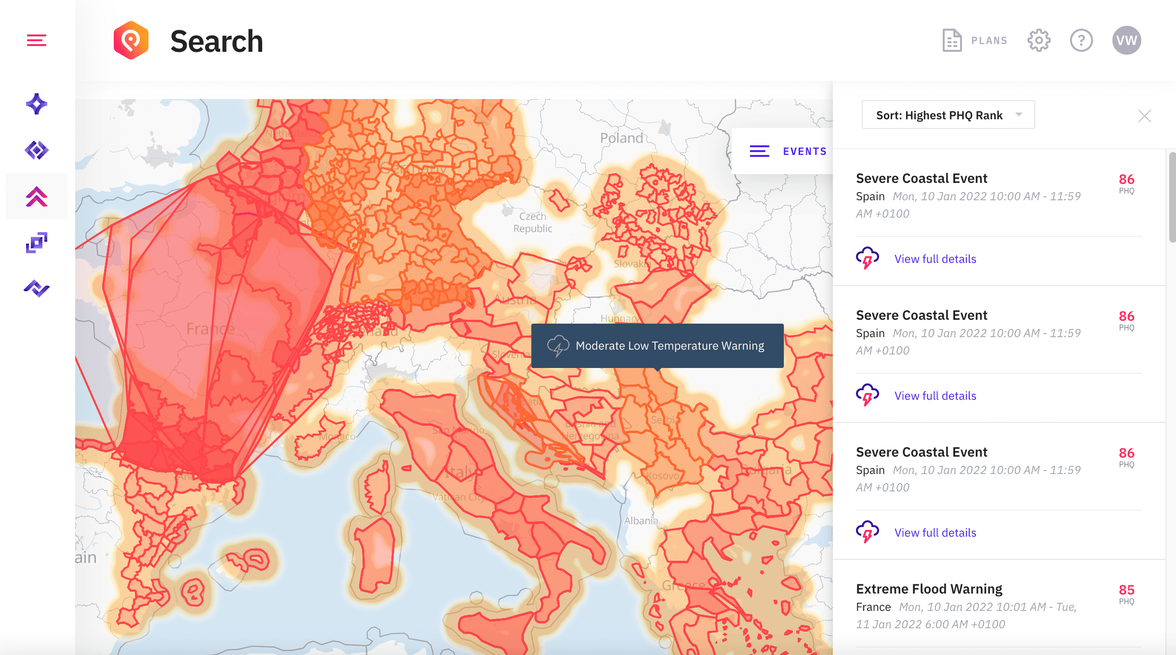Open Settings using the gear icon
Viewport: 1176px width, 655px height.
coord(1038,40)
